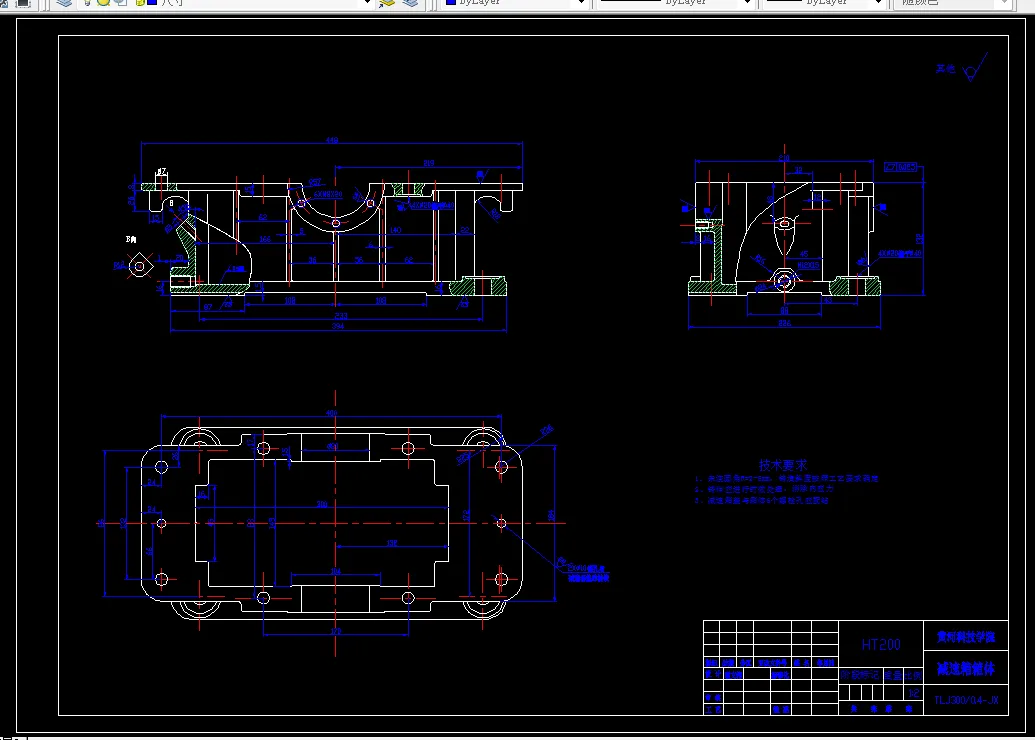Select the 132 dimension in top view
The height and width of the screenshot is (740, 1035).
(392, 543)
